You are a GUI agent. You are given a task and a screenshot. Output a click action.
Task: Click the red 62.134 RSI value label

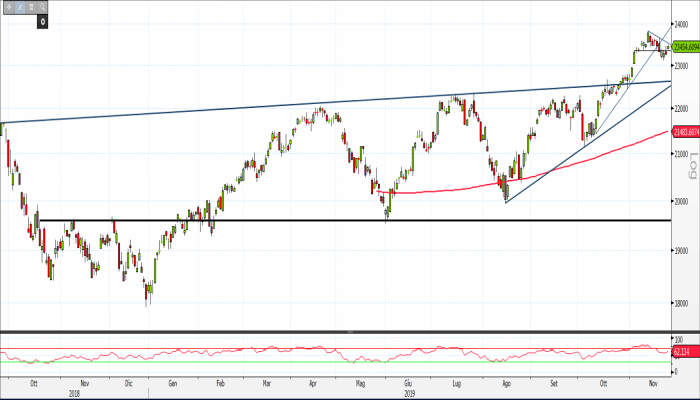(684, 352)
